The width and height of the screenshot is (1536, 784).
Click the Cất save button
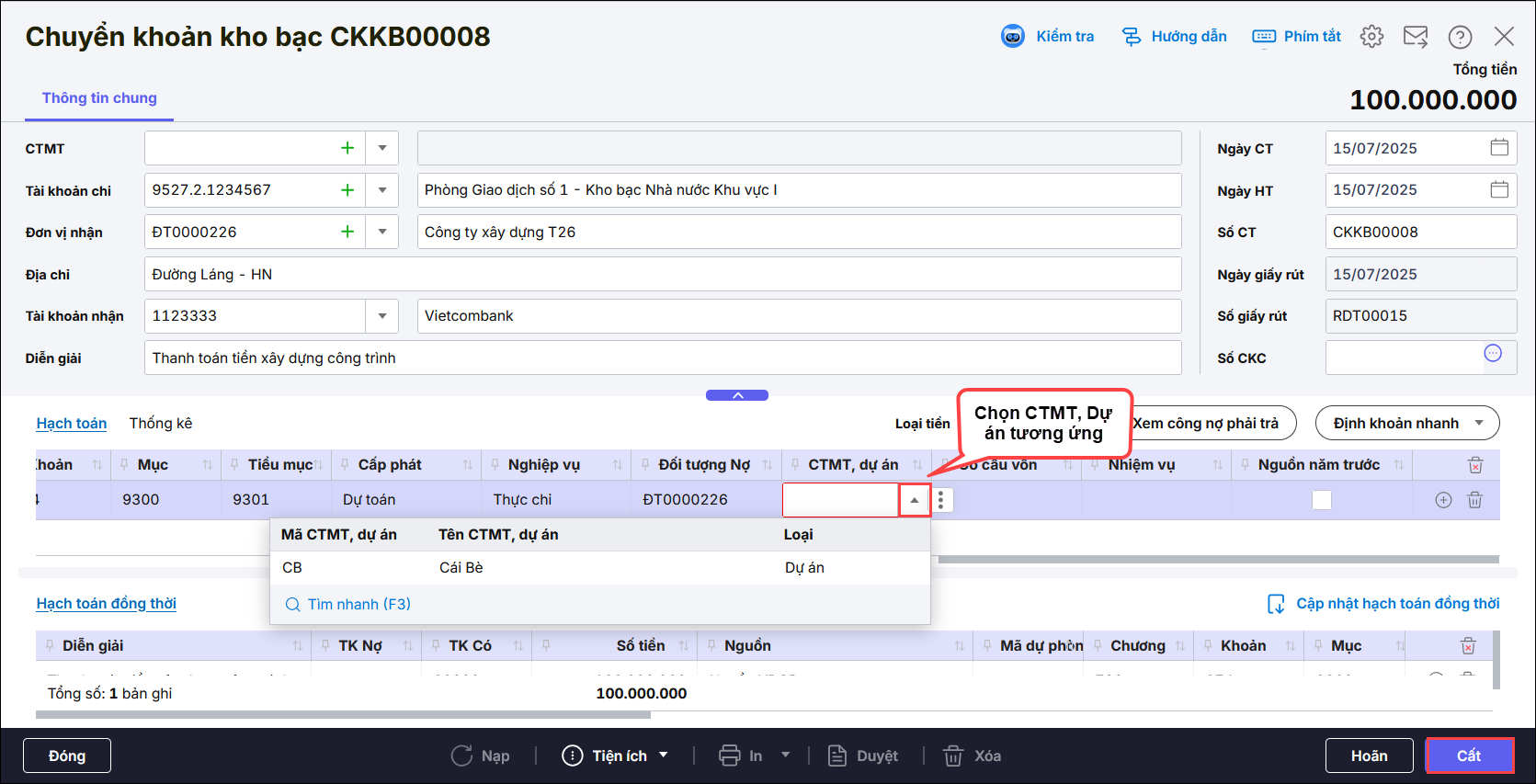coord(1468,756)
